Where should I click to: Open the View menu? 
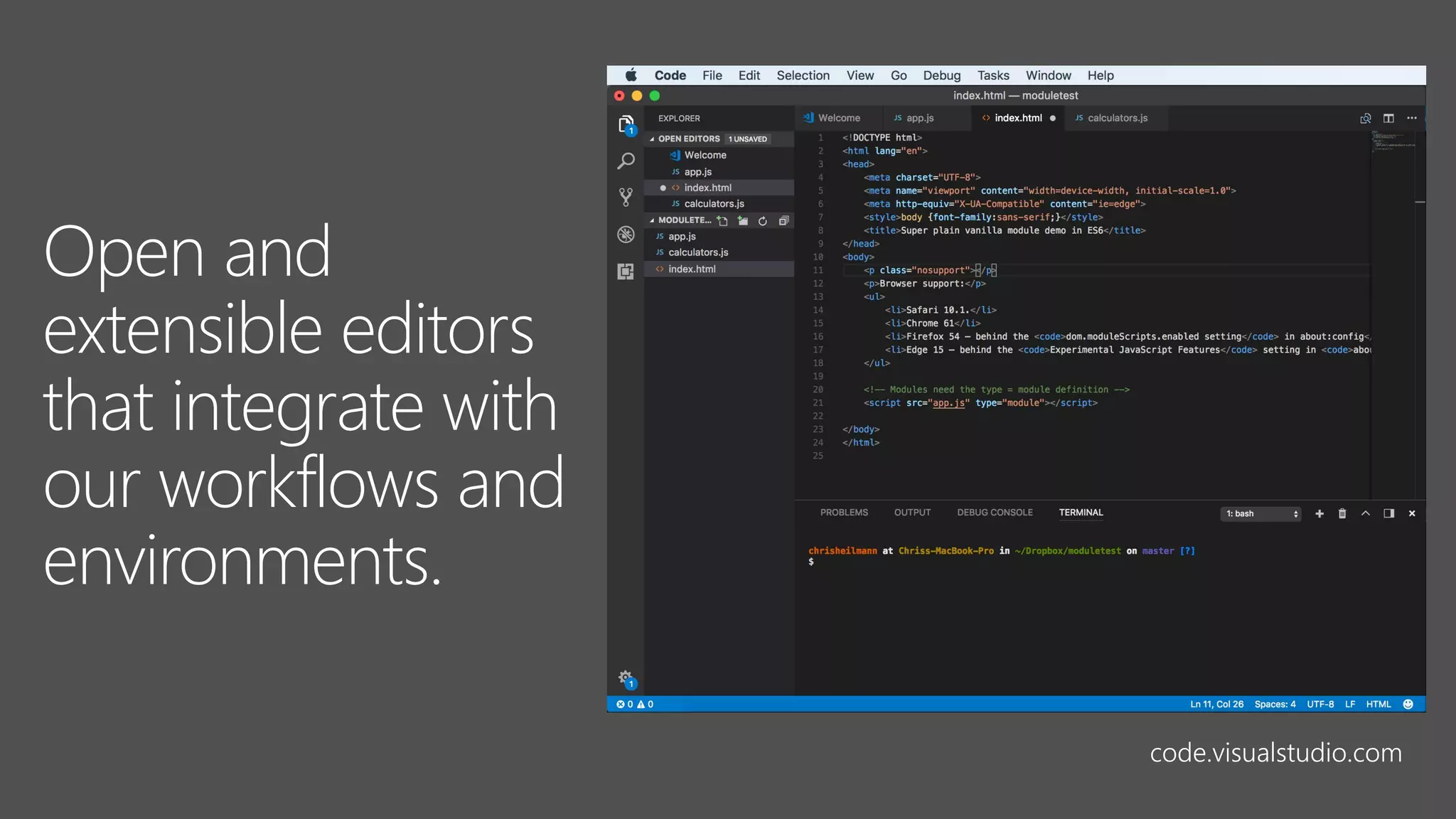pos(860,75)
